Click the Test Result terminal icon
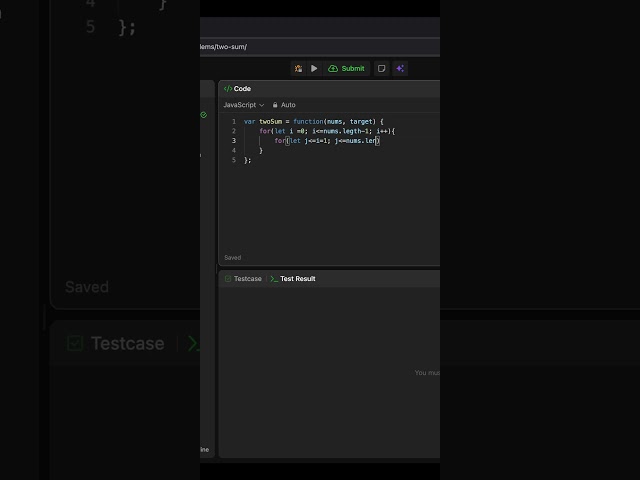The height and width of the screenshot is (480, 640). [274, 279]
